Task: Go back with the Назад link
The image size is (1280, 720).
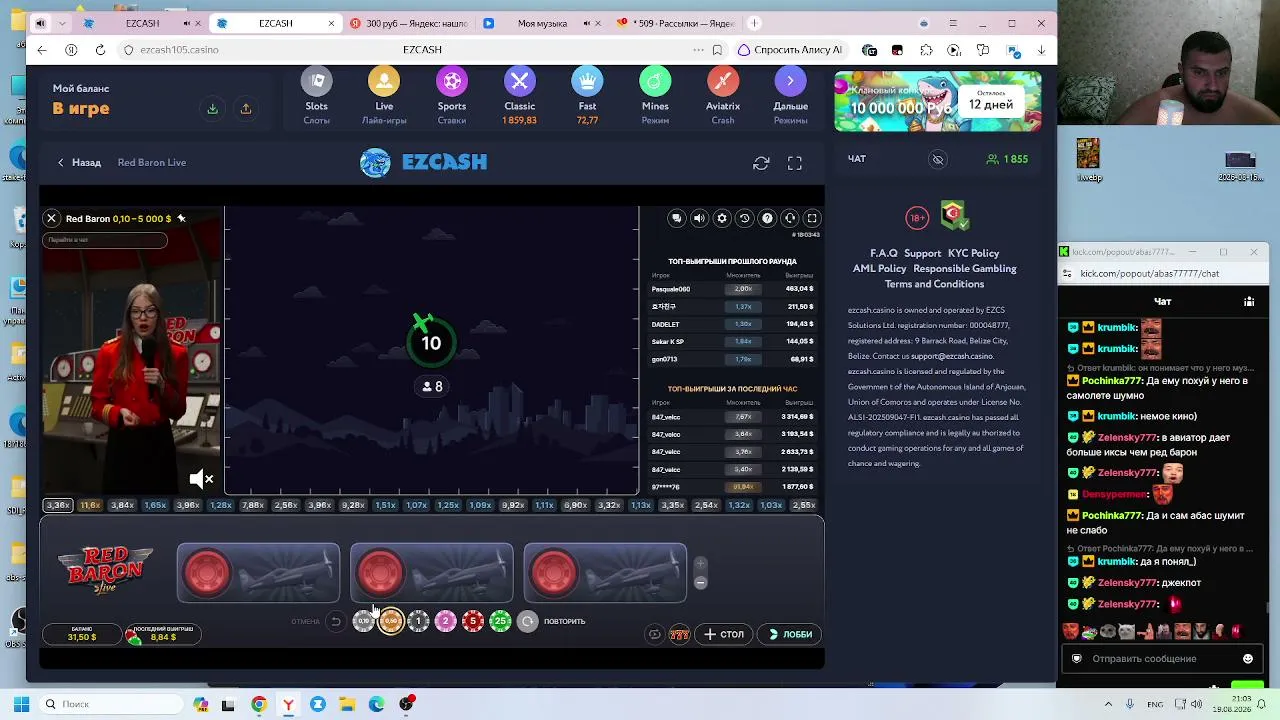Action: click(x=79, y=163)
